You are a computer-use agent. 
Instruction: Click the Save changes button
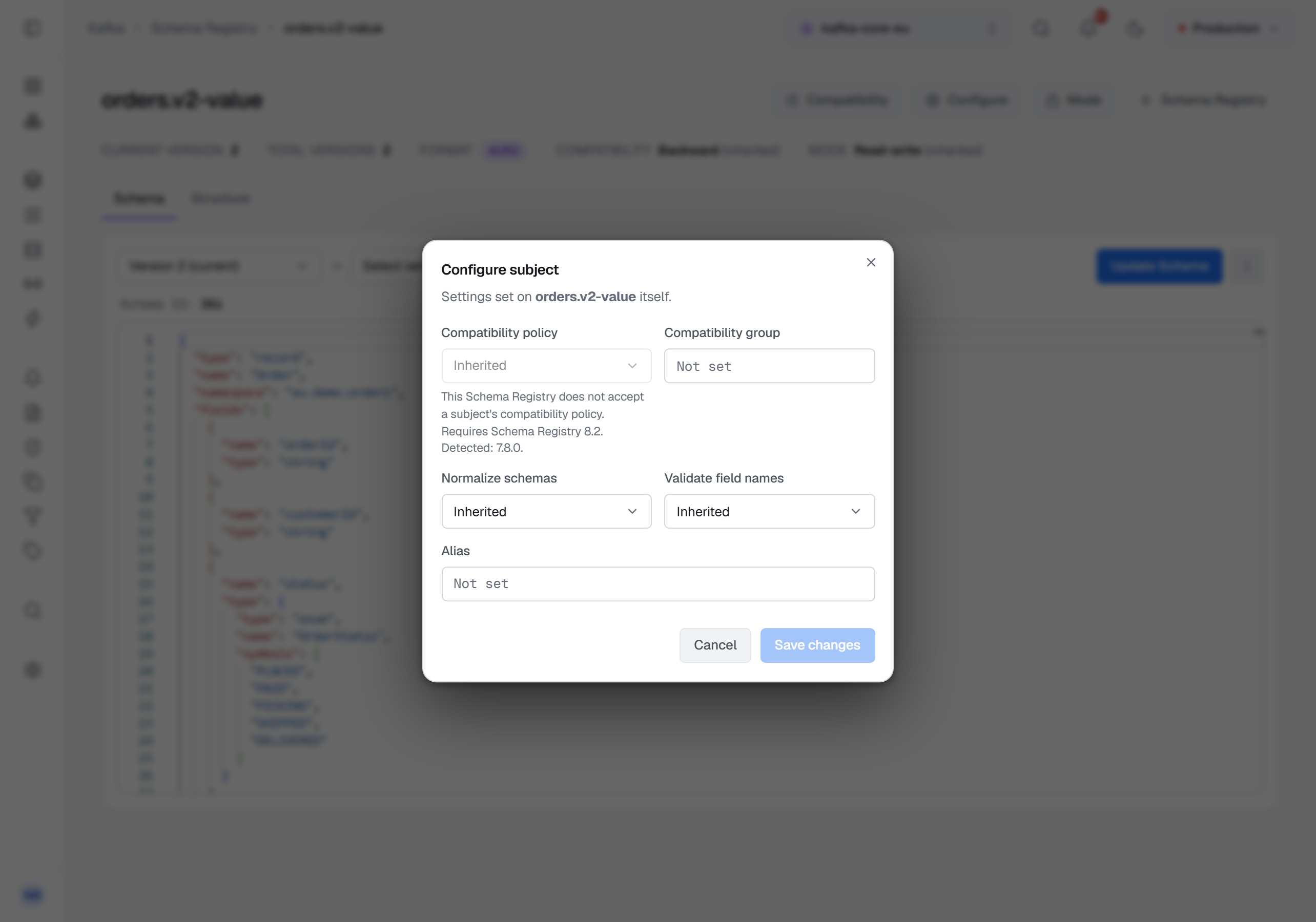tap(817, 645)
